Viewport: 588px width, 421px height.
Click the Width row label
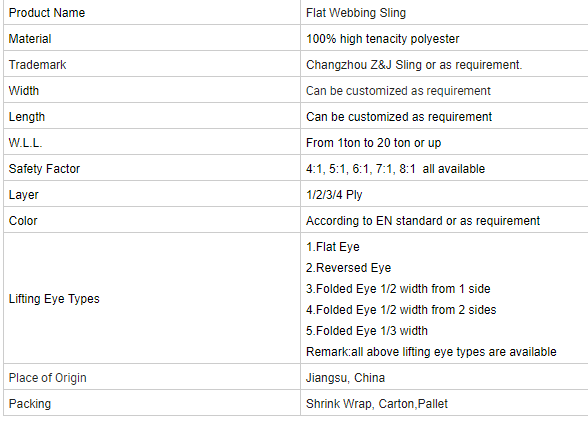24,91
